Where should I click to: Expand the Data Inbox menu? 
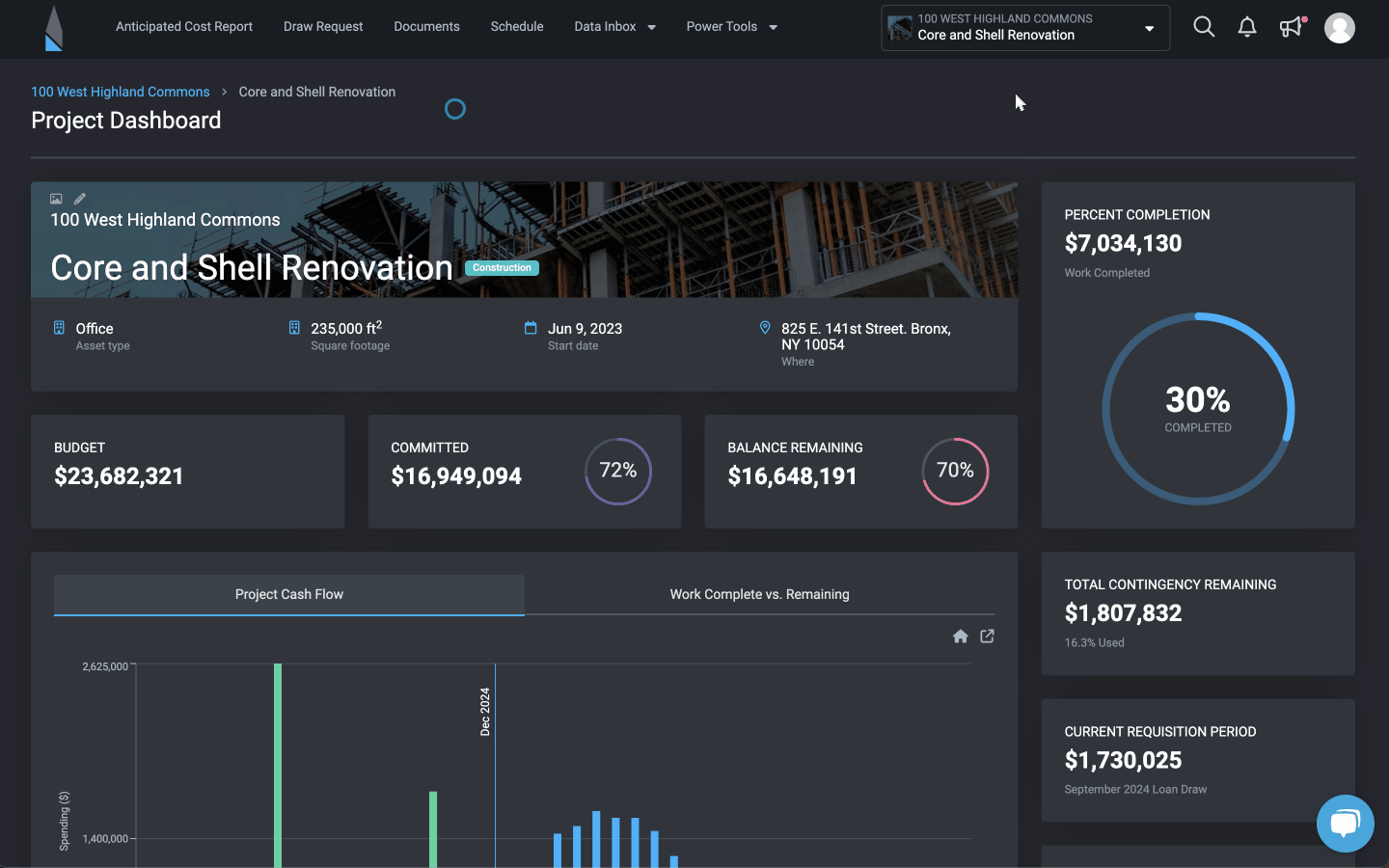[614, 27]
